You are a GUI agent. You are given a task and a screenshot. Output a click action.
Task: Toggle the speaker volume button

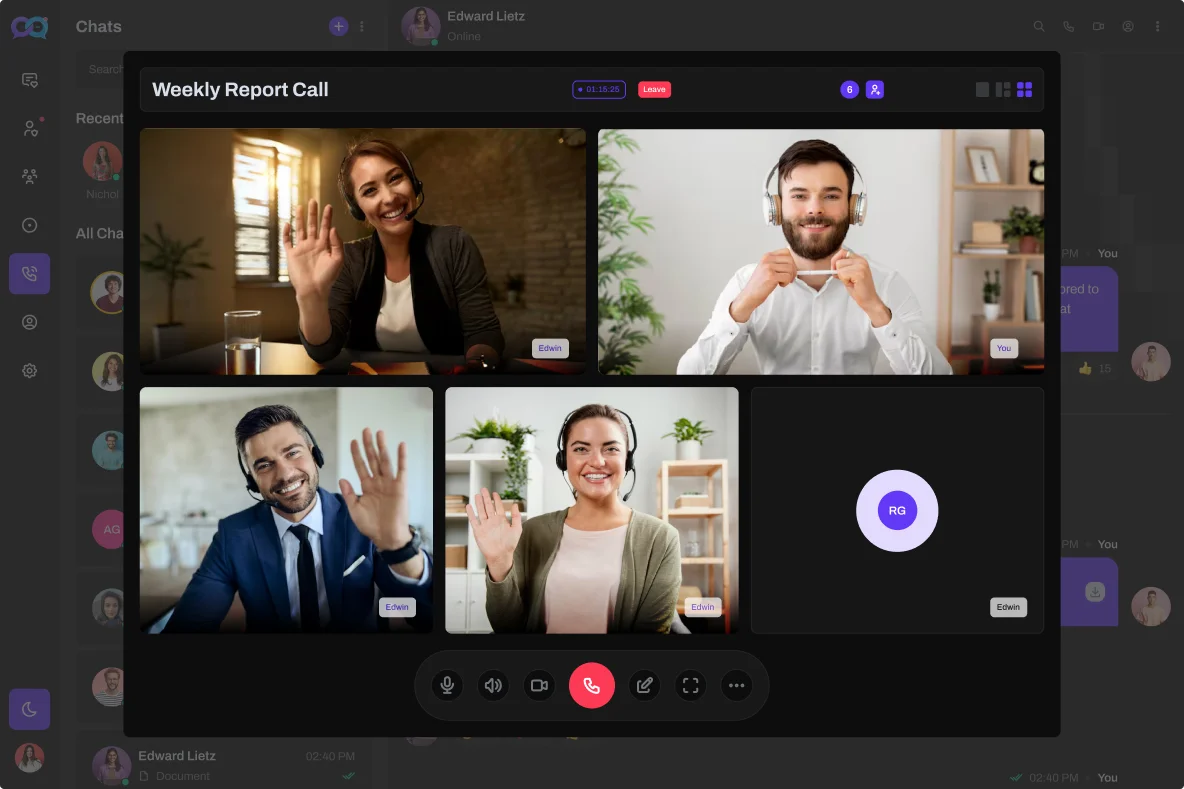click(493, 685)
